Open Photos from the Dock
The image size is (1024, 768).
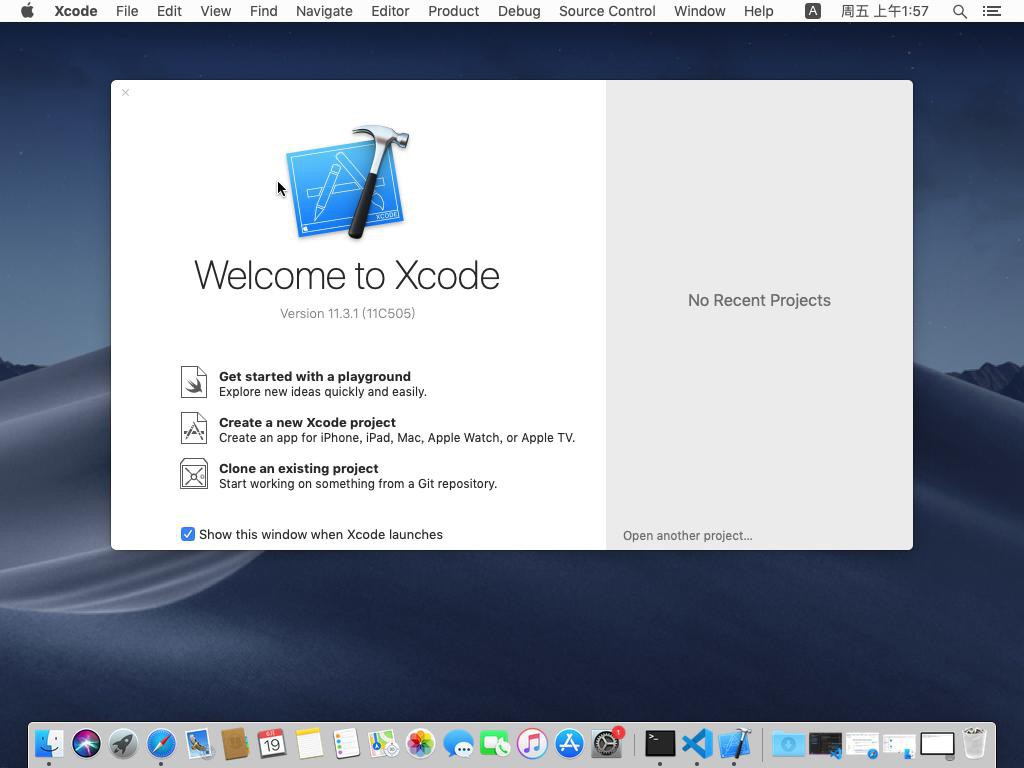click(x=421, y=743)
